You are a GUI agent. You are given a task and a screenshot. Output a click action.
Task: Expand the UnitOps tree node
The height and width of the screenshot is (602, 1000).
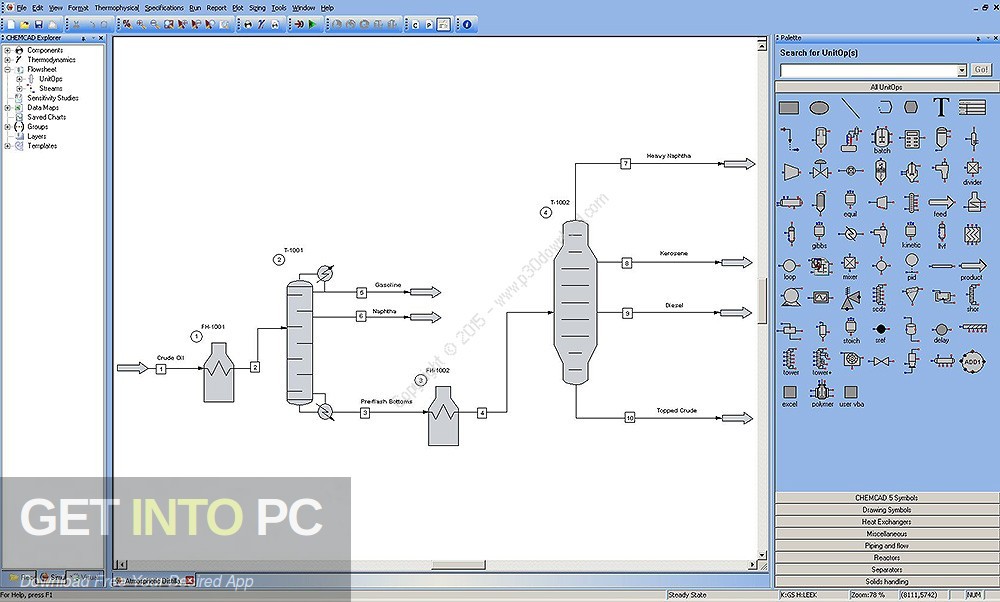click(19, 79)
